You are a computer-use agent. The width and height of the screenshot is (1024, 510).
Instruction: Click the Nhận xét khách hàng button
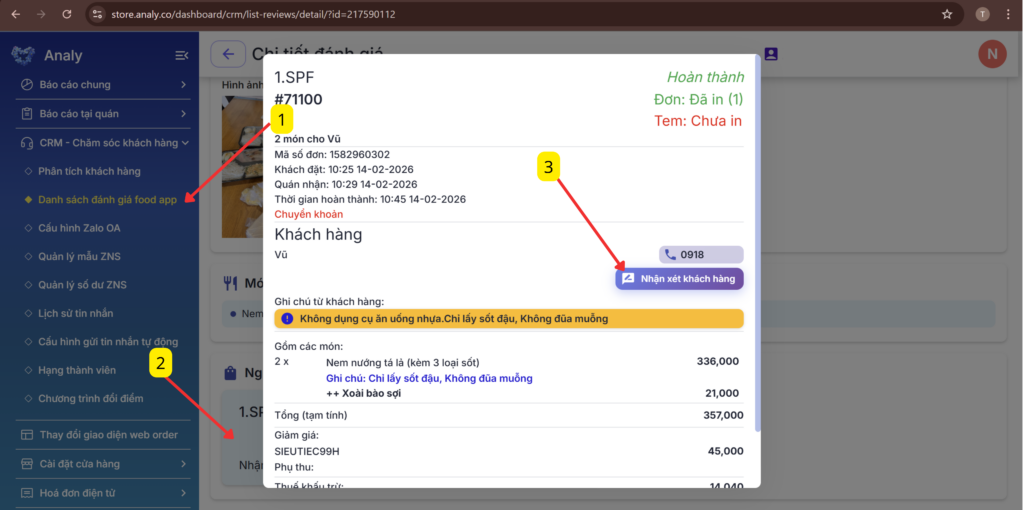679,279
